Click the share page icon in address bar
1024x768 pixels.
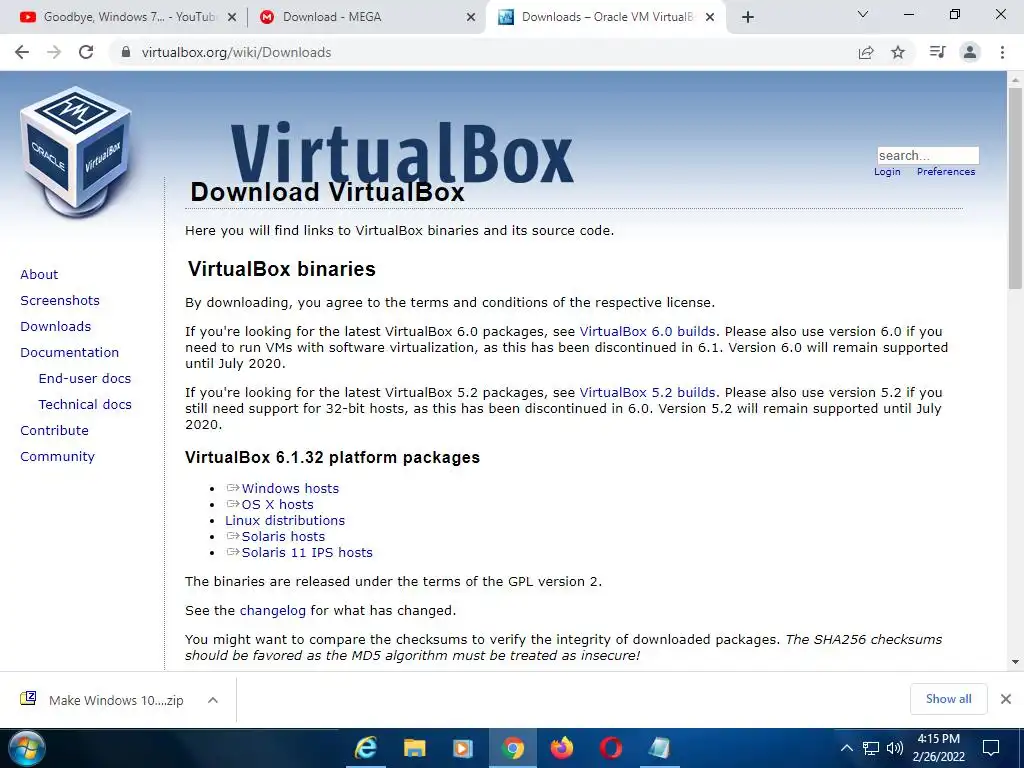866,52
